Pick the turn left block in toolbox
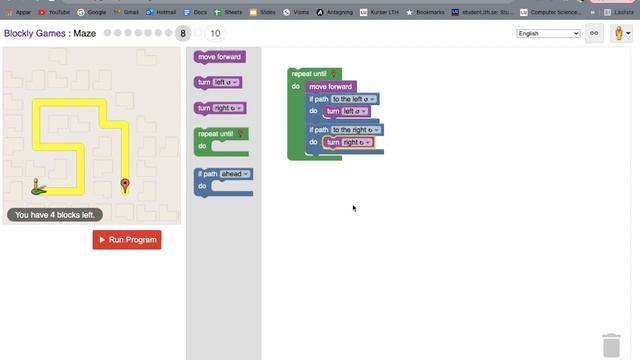Viewport: 640px width, 360px height. tap(204, 82)
